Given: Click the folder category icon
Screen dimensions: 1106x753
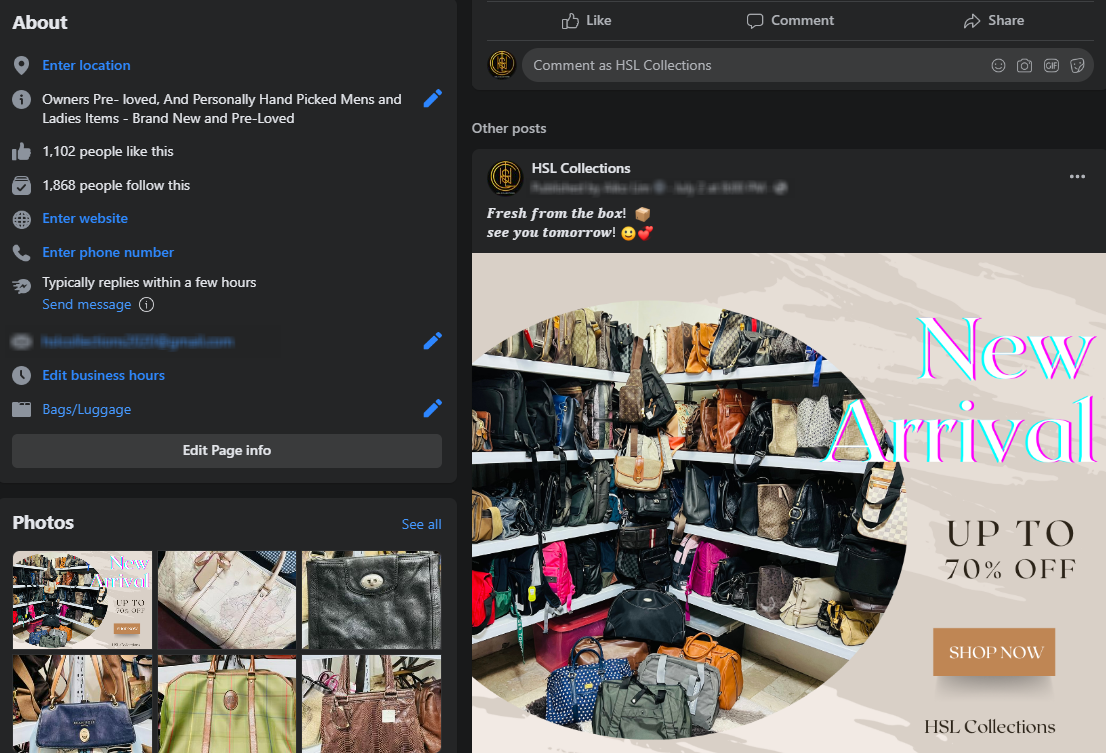Looking at the screenshot, I should point(21,410).
